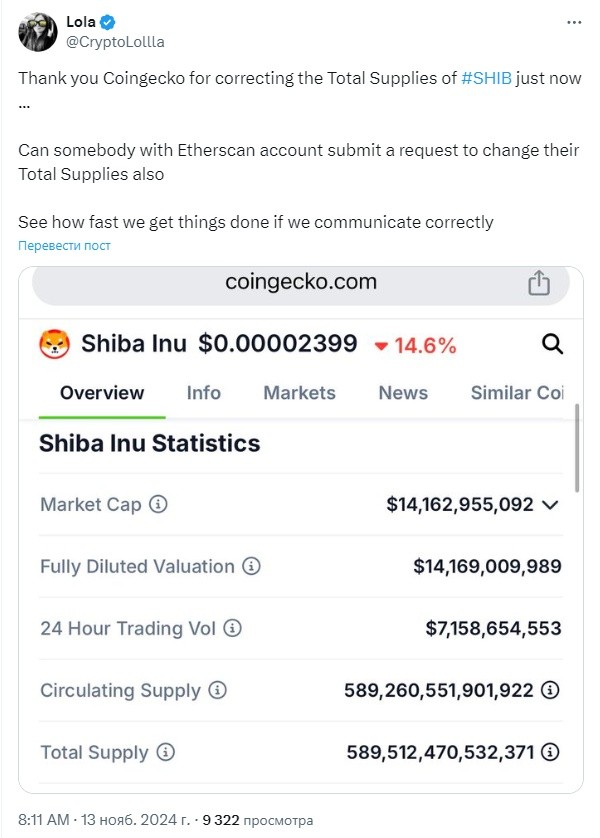Open the tweet's three-dot more menu
This screenshot has height=838, width=600.
click(574, 22)
